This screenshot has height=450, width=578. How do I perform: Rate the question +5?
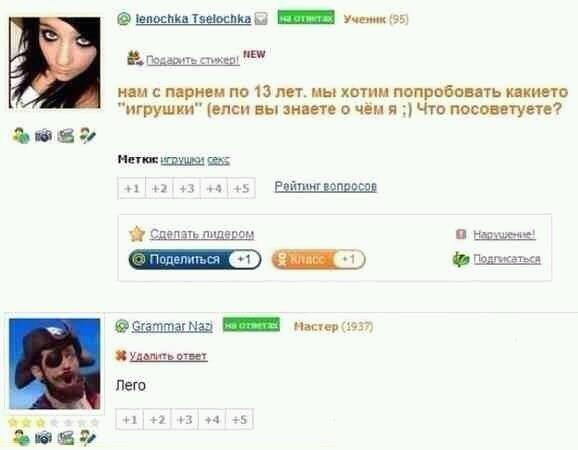pos(241,188)
